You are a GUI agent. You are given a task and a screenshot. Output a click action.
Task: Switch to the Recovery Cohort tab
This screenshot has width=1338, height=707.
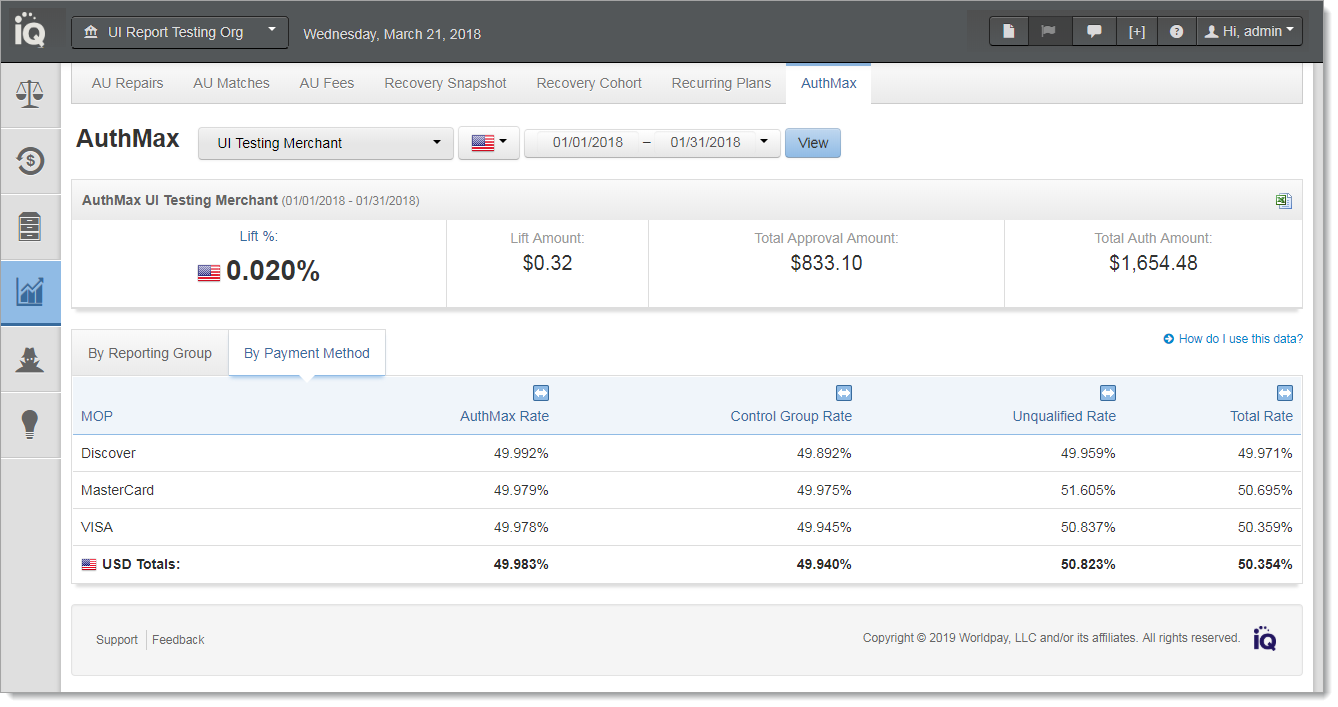589,83
